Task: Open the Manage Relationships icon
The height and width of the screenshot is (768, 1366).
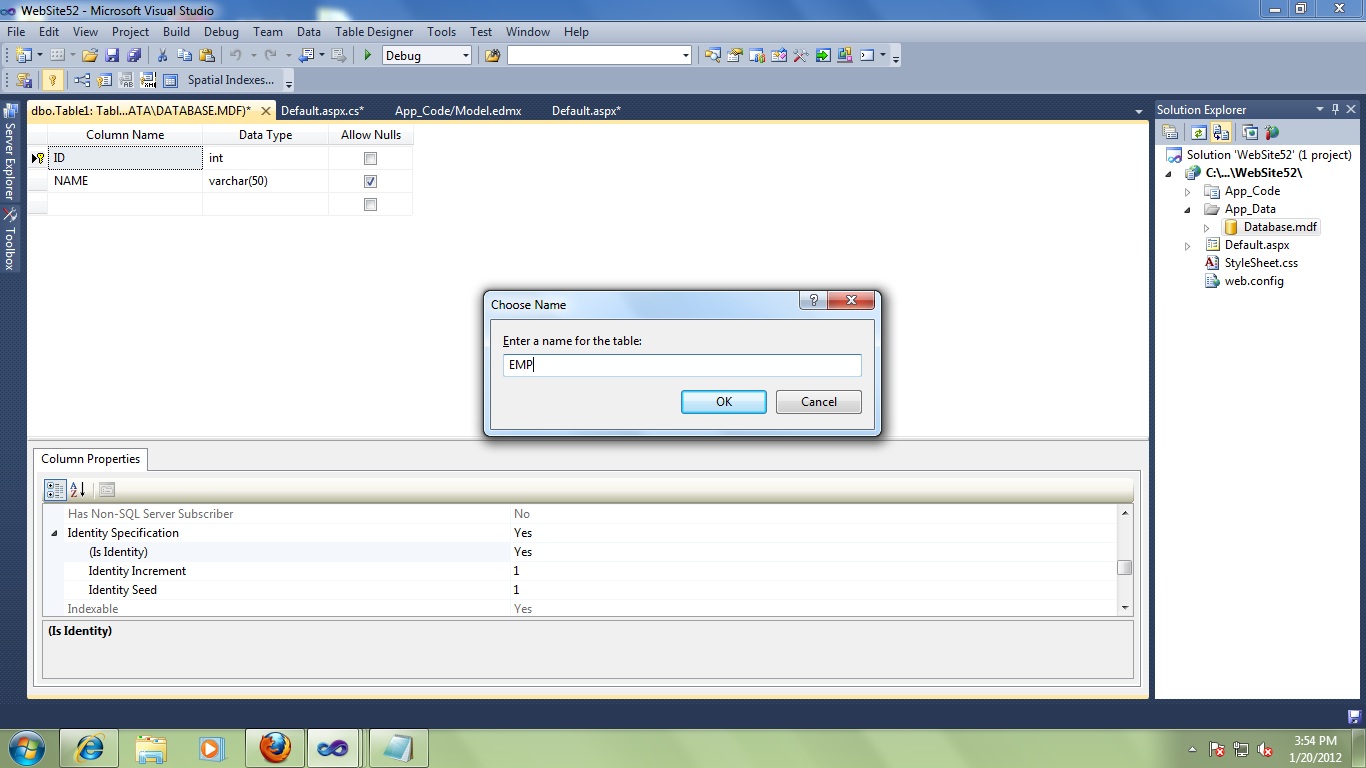Action: [81, 80]
